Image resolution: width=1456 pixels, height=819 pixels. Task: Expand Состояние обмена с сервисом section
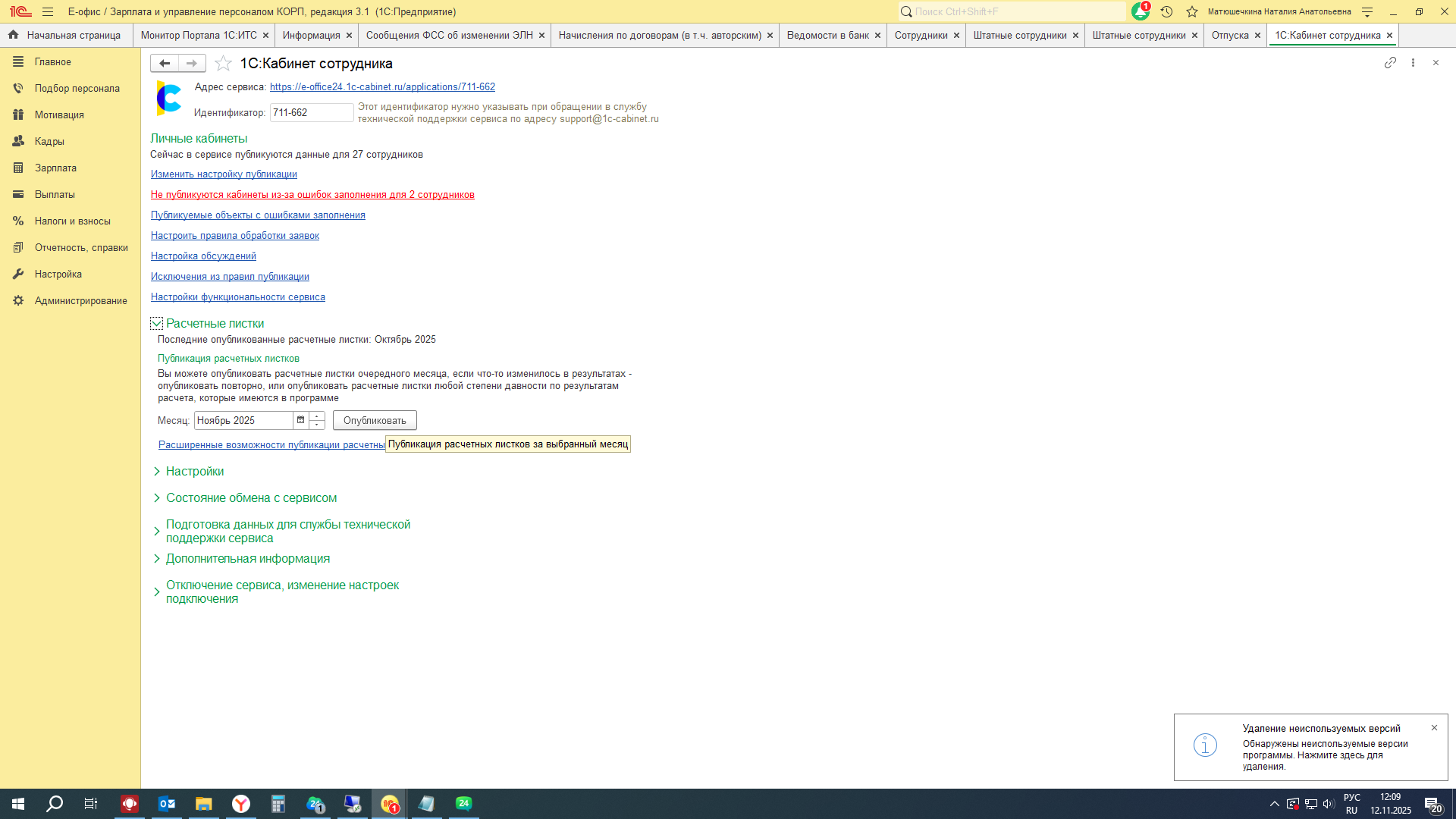[157, 498]
